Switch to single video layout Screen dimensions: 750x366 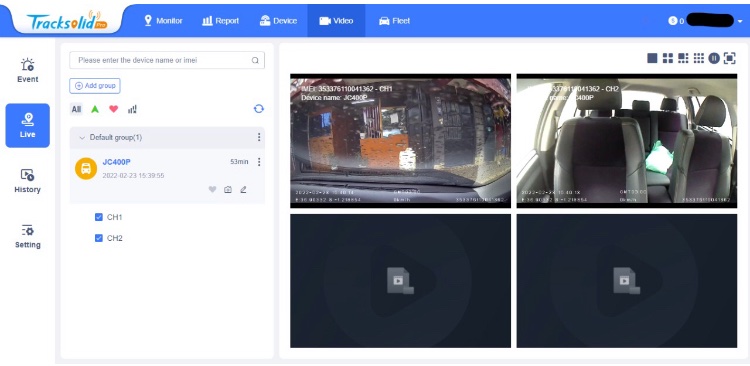click(x=652, y=58)
